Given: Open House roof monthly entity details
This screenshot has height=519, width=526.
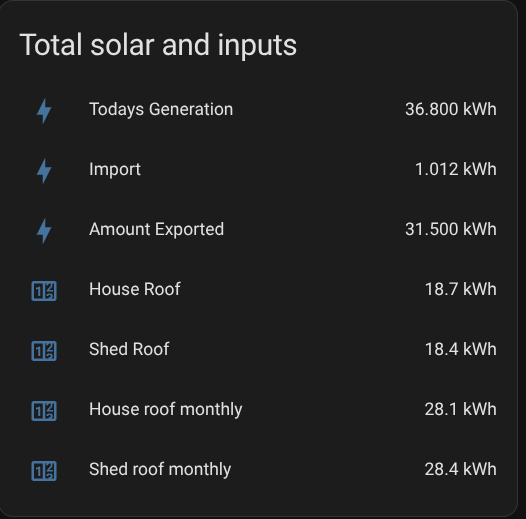Looking at the screenshot, I should click(165, 410).
